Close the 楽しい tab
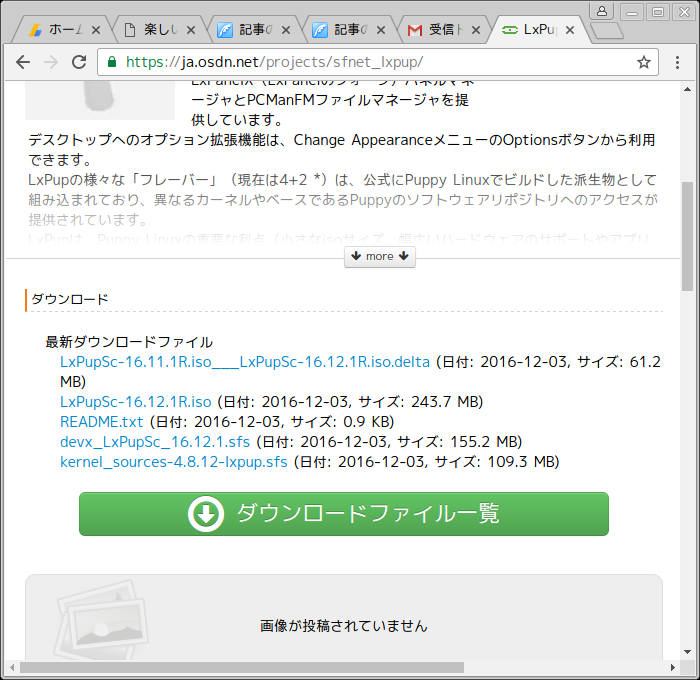The width and height of the screenshot is (700, 680). click(191, 30)
